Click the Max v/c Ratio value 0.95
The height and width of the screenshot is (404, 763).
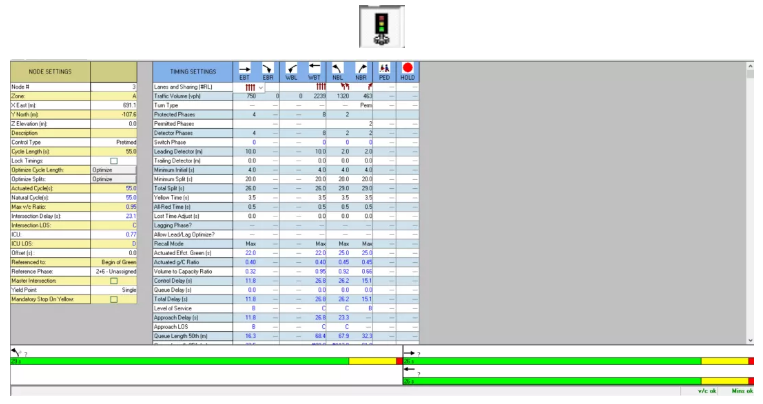pos(113,207)
